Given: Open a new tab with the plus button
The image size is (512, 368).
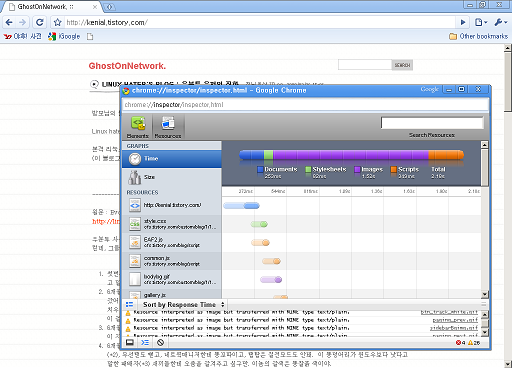Looking at the screenshot, I should coord(109,7).
